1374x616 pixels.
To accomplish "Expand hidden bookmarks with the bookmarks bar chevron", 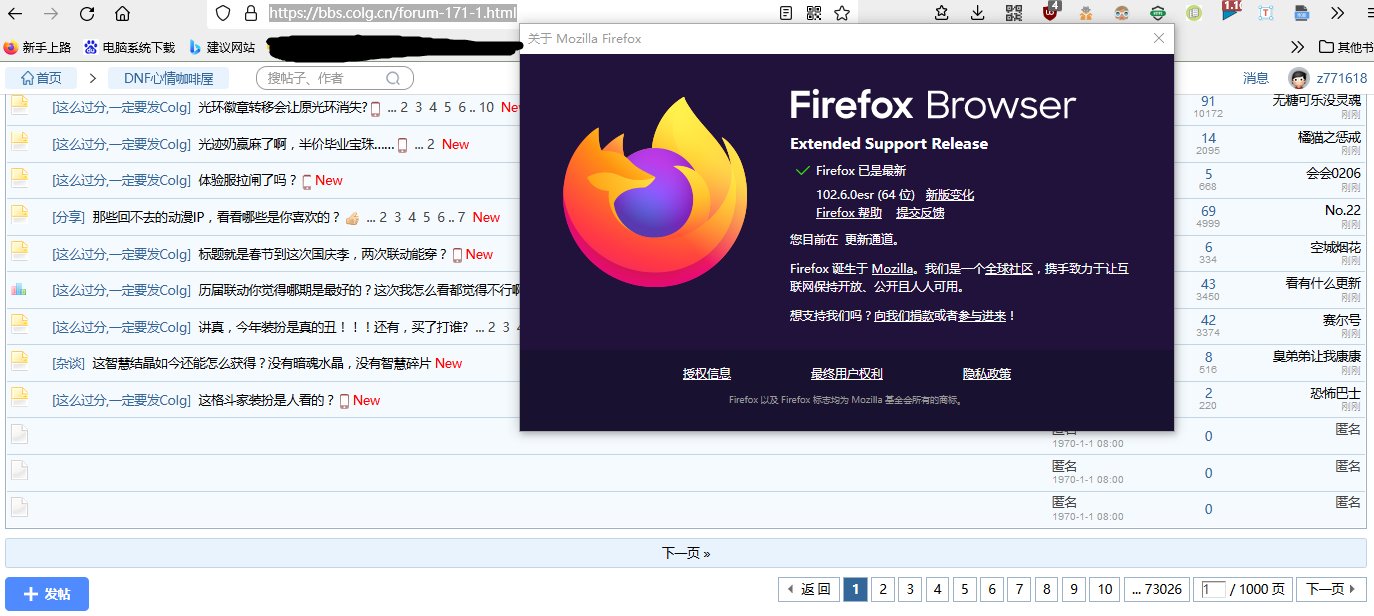I will click(1298, 46).
